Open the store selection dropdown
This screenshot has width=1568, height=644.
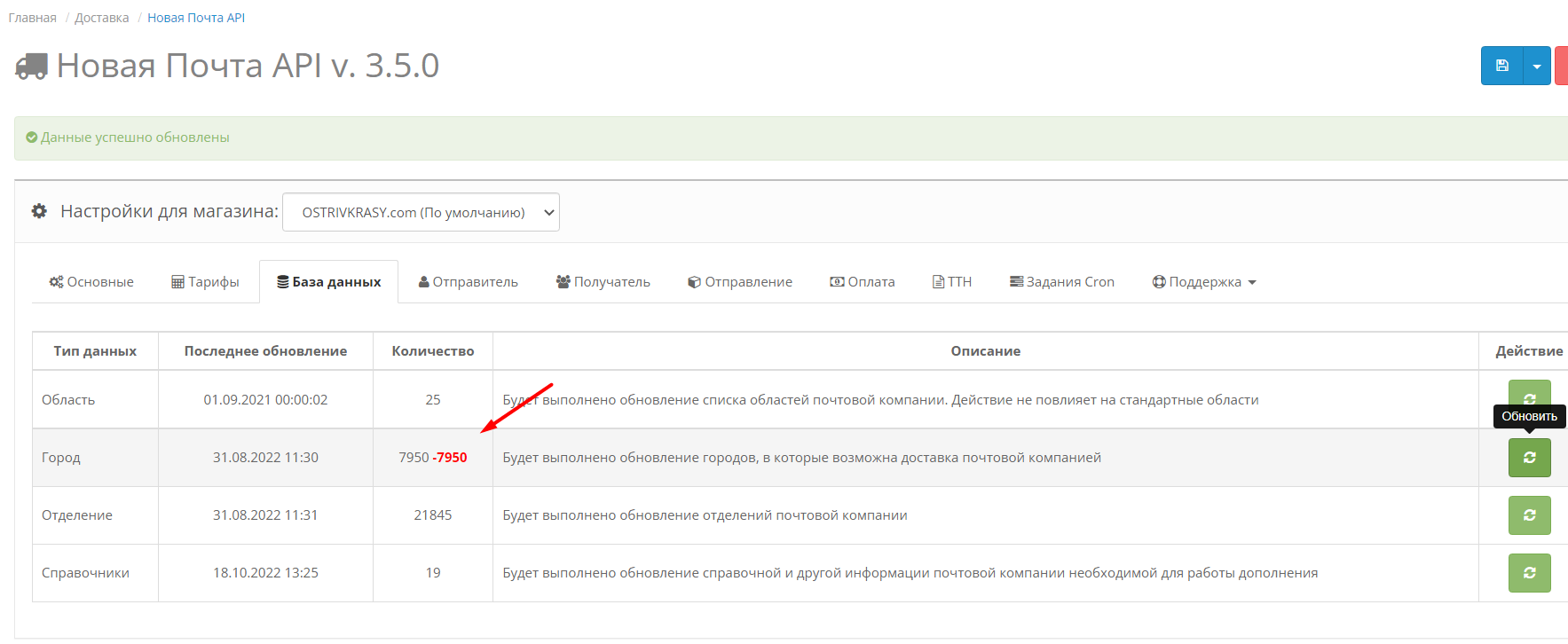[x=421, y=212]
